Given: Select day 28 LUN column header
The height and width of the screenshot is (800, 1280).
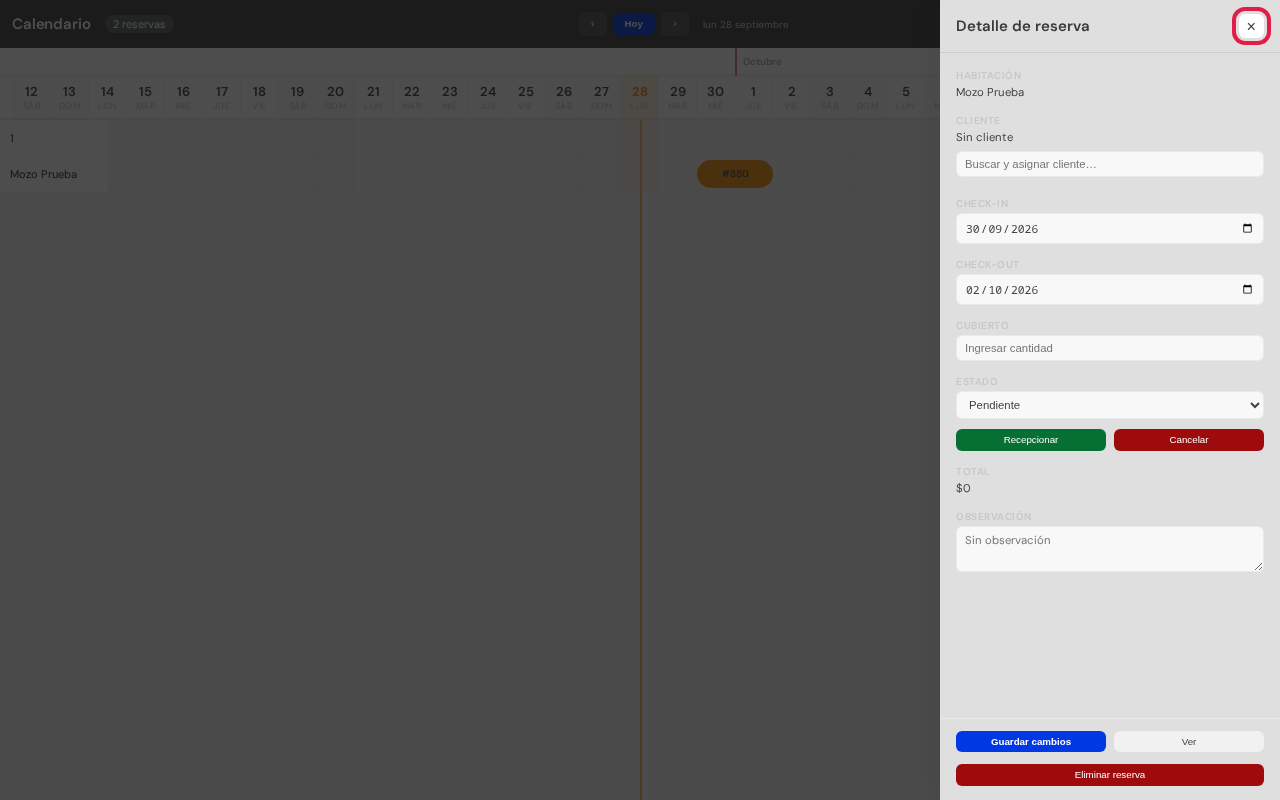Looking at the screenshot, I should (640, 98).
